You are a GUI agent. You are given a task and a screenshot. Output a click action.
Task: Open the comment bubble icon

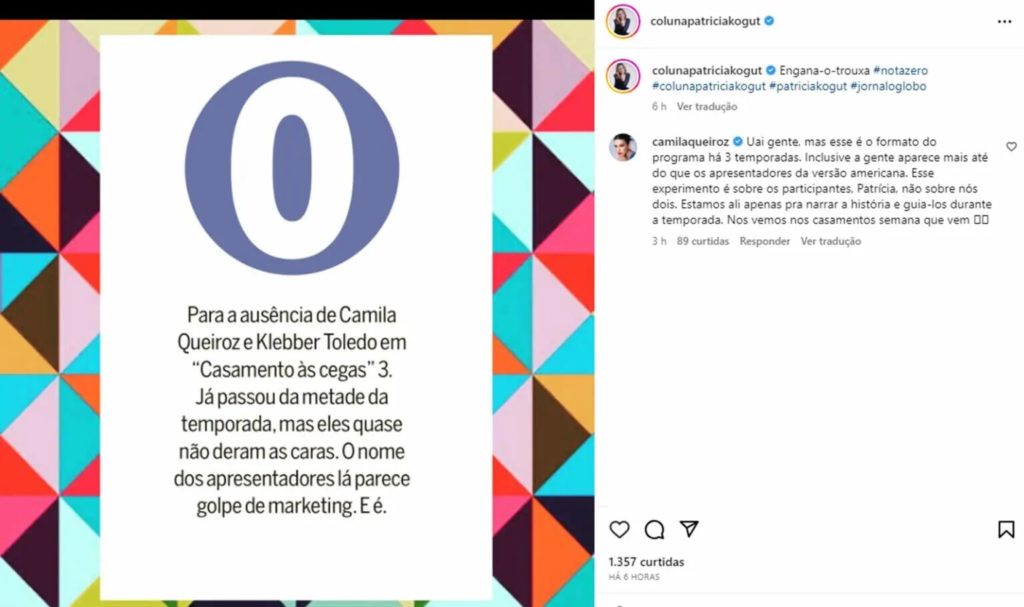click(x=654, y=529)
